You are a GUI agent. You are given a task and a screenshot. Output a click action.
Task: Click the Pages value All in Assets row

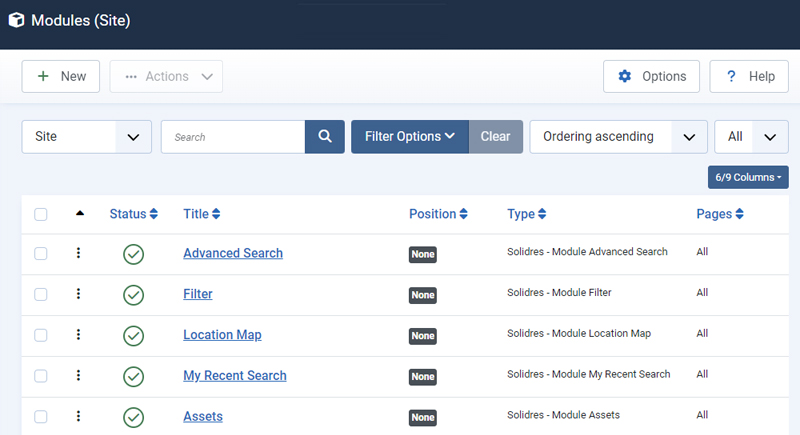[702, 415]
